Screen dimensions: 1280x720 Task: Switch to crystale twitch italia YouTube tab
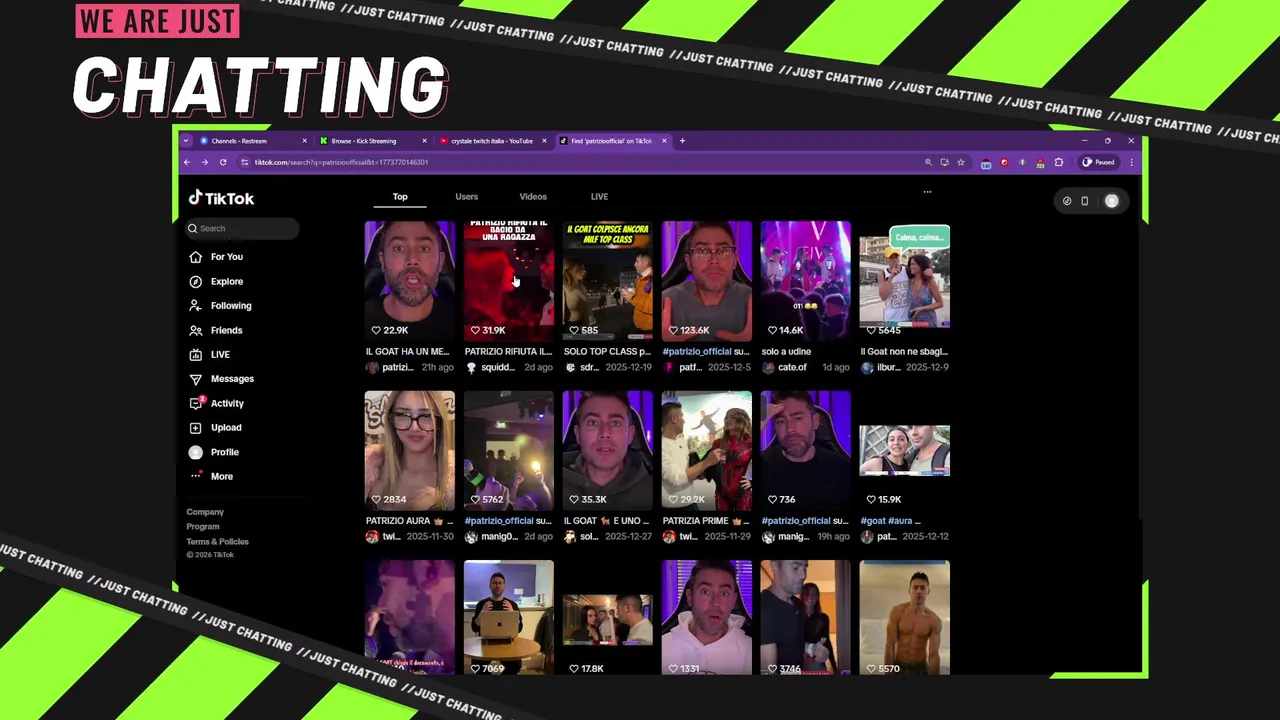(x=491, y=141)
